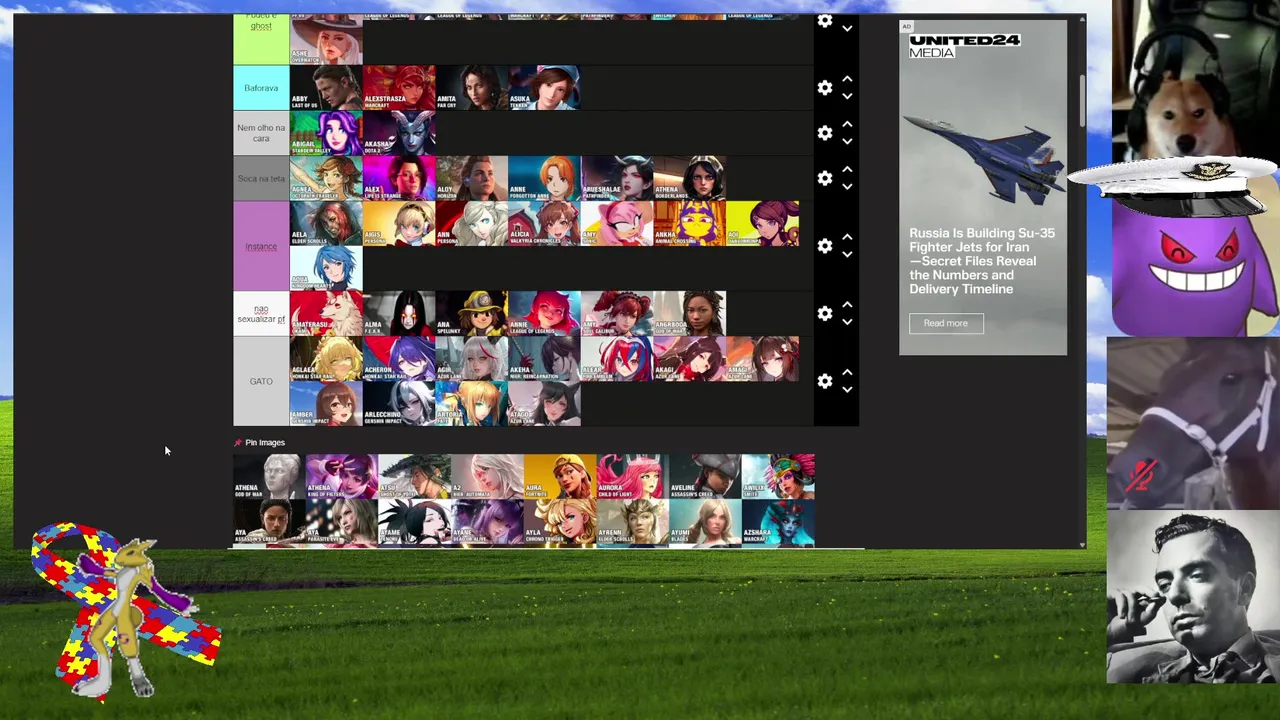Select Acheron Honkai Star Rail image
Screen dimensions: 1280x720
pyautogui.click(x=399, y=359)
